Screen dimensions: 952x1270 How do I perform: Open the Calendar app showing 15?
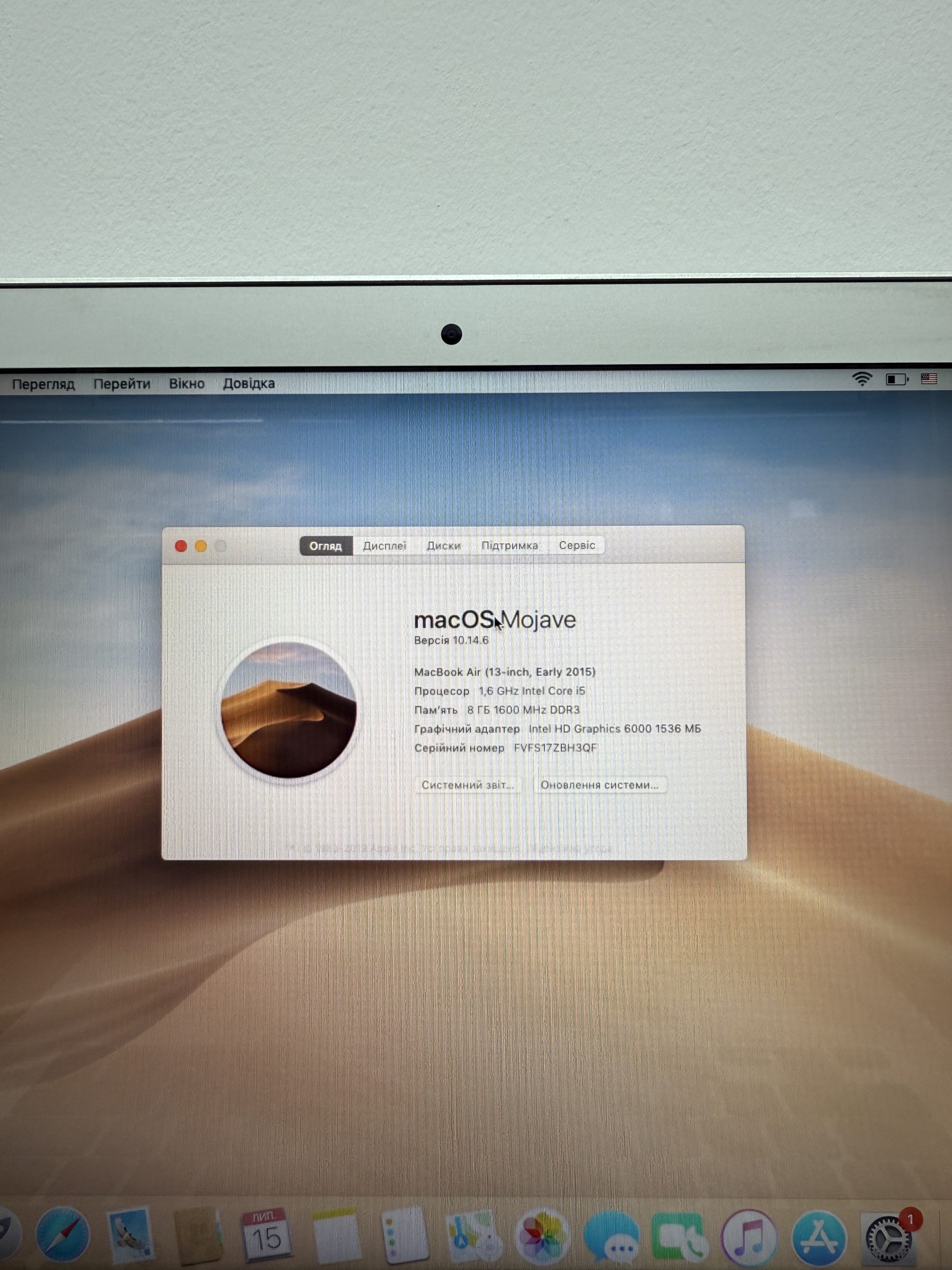pos(266,1234)
